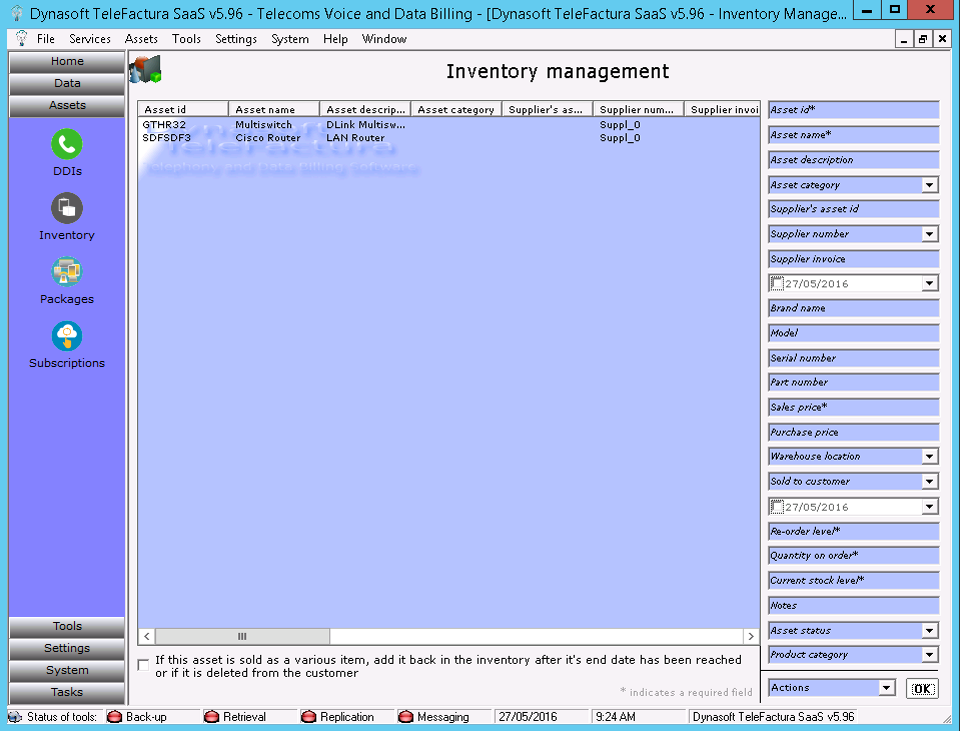The image size is (960, 731).
Task: Click the Asset id input field
Action: (x=853, y=110)
